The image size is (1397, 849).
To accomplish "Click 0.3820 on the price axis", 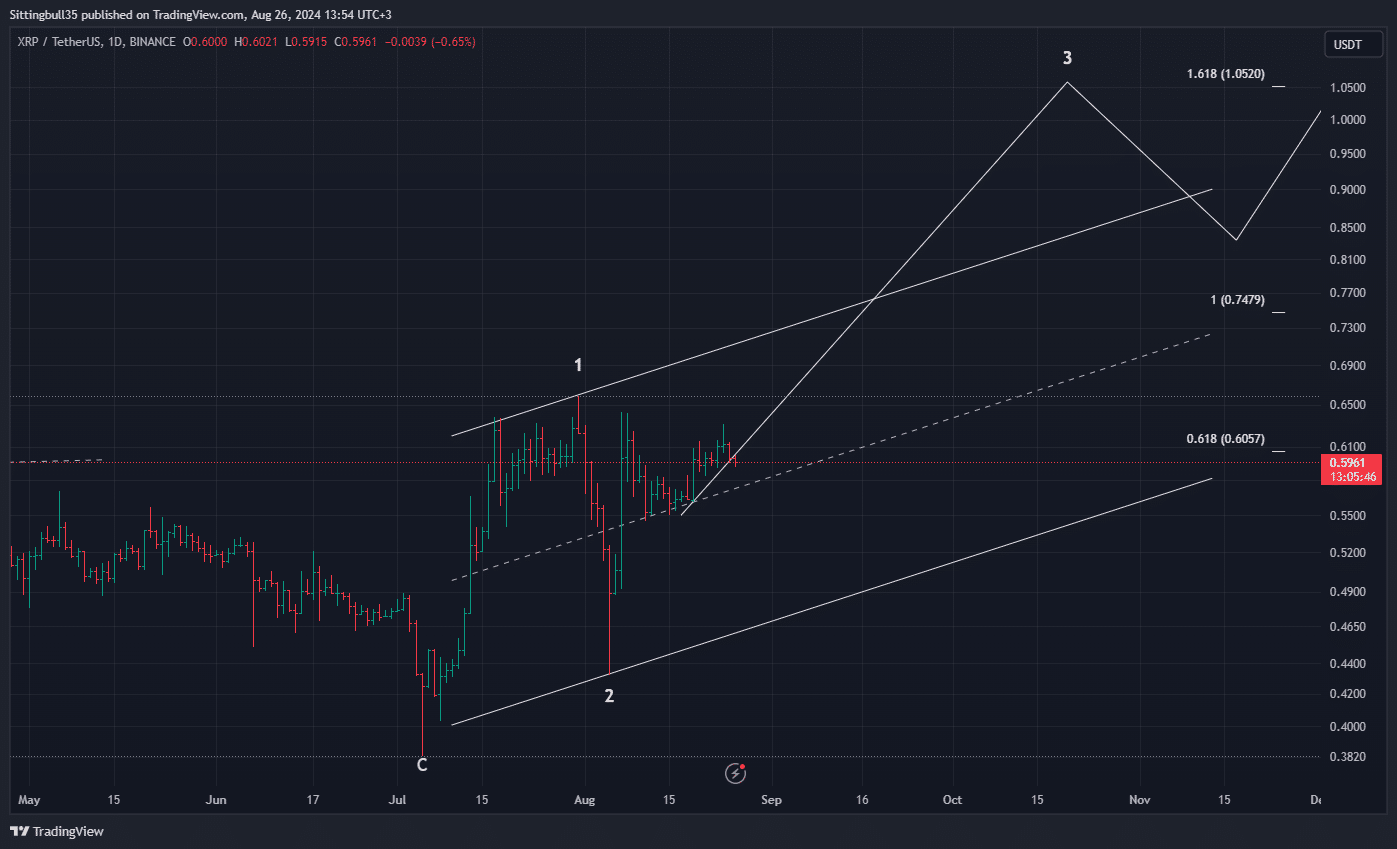I will coord(1348,757).
